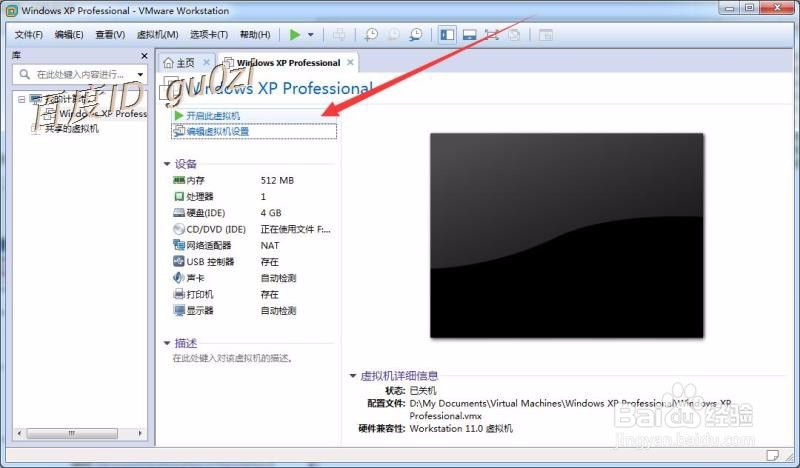Close the 库 library panel
This screenshot has height=468, width=800.
click(x=144, y=56)
